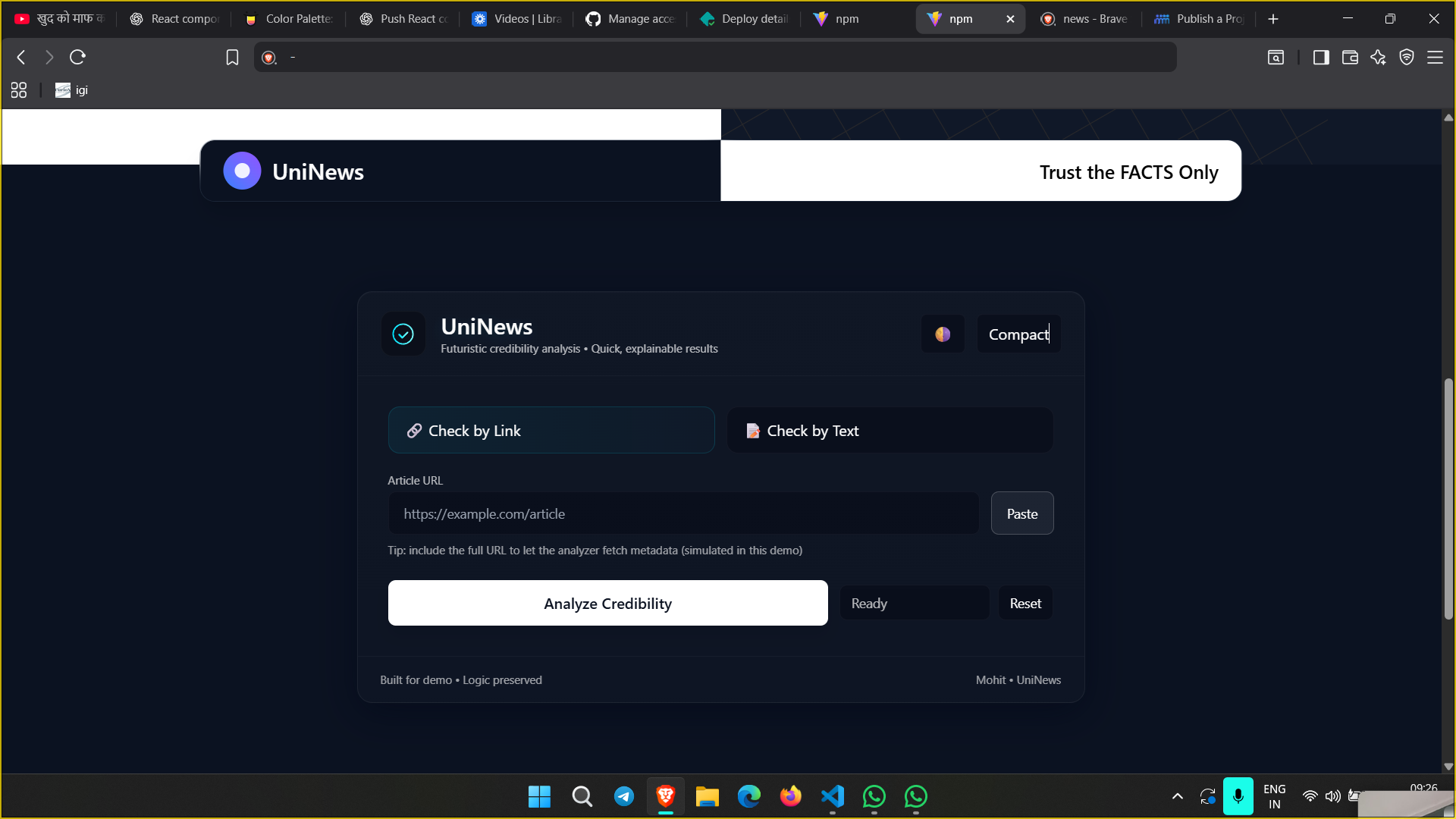Screen dimensions: 1456x819
Task: Switch to Check by Text tab
Action: point(890,431)
